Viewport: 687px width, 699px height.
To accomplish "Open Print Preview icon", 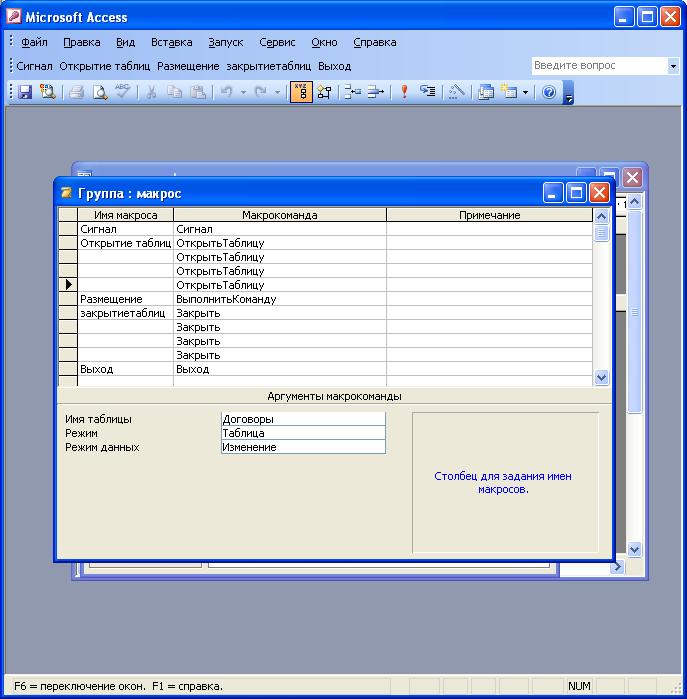I will pos(100,92).
